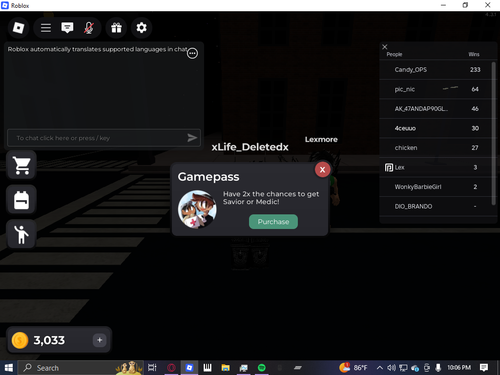Click the Lexmore player nametag

[x=321, y=139]
